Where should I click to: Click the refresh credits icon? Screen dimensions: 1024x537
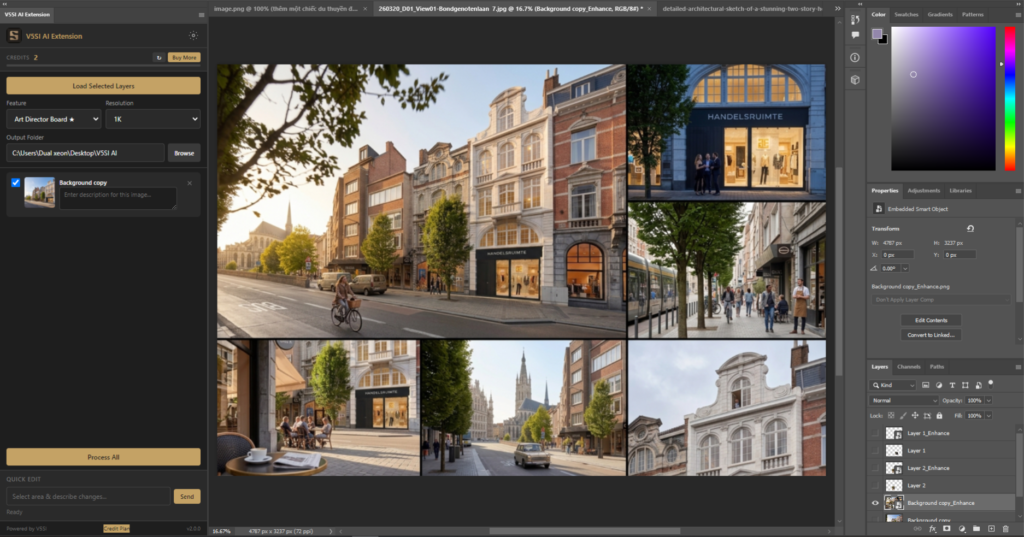158,58
